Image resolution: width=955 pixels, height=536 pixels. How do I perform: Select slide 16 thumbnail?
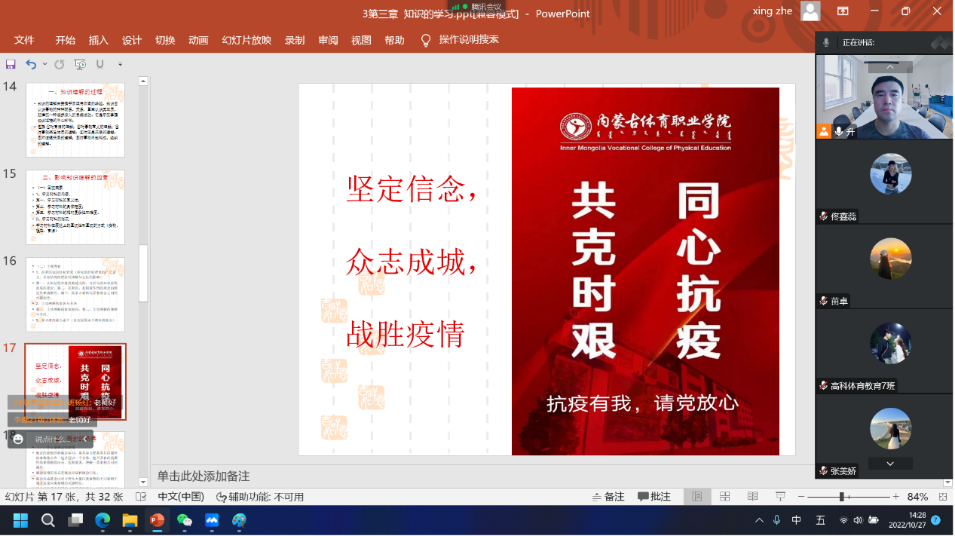point(75,294)
